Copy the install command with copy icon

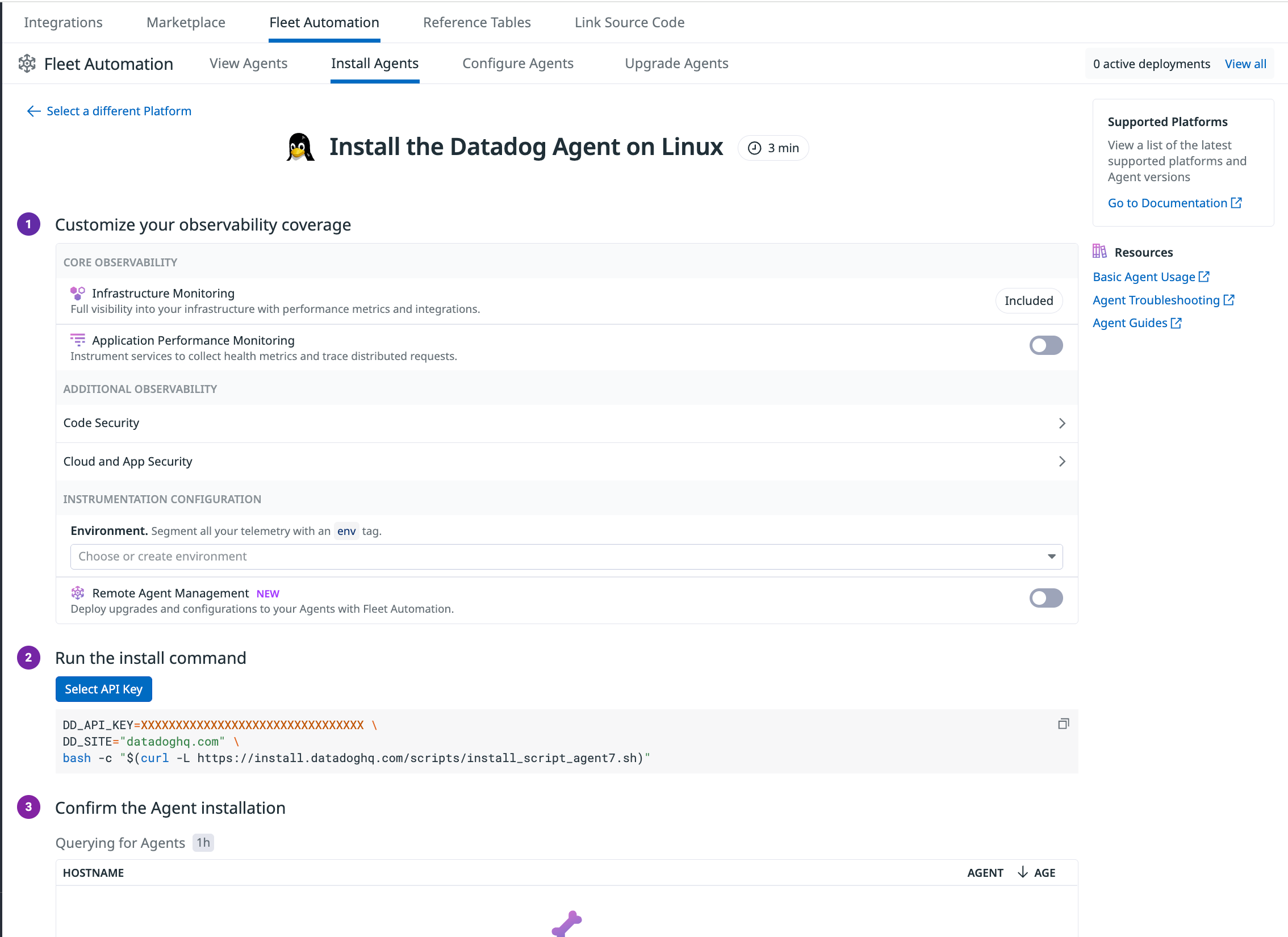tap(1063, 723)
